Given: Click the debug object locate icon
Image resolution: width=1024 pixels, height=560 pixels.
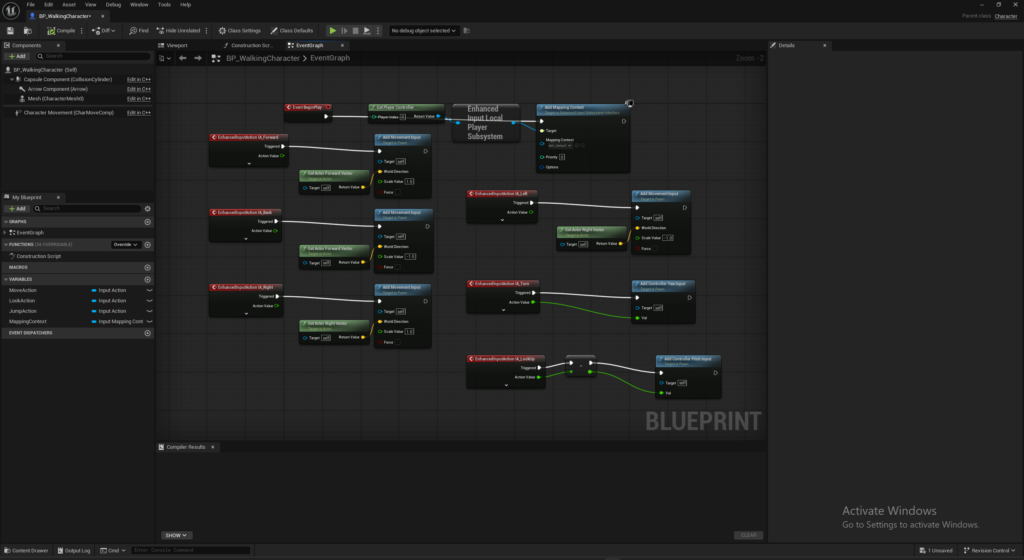Looking at the screenshot, I should click(466, 31).
